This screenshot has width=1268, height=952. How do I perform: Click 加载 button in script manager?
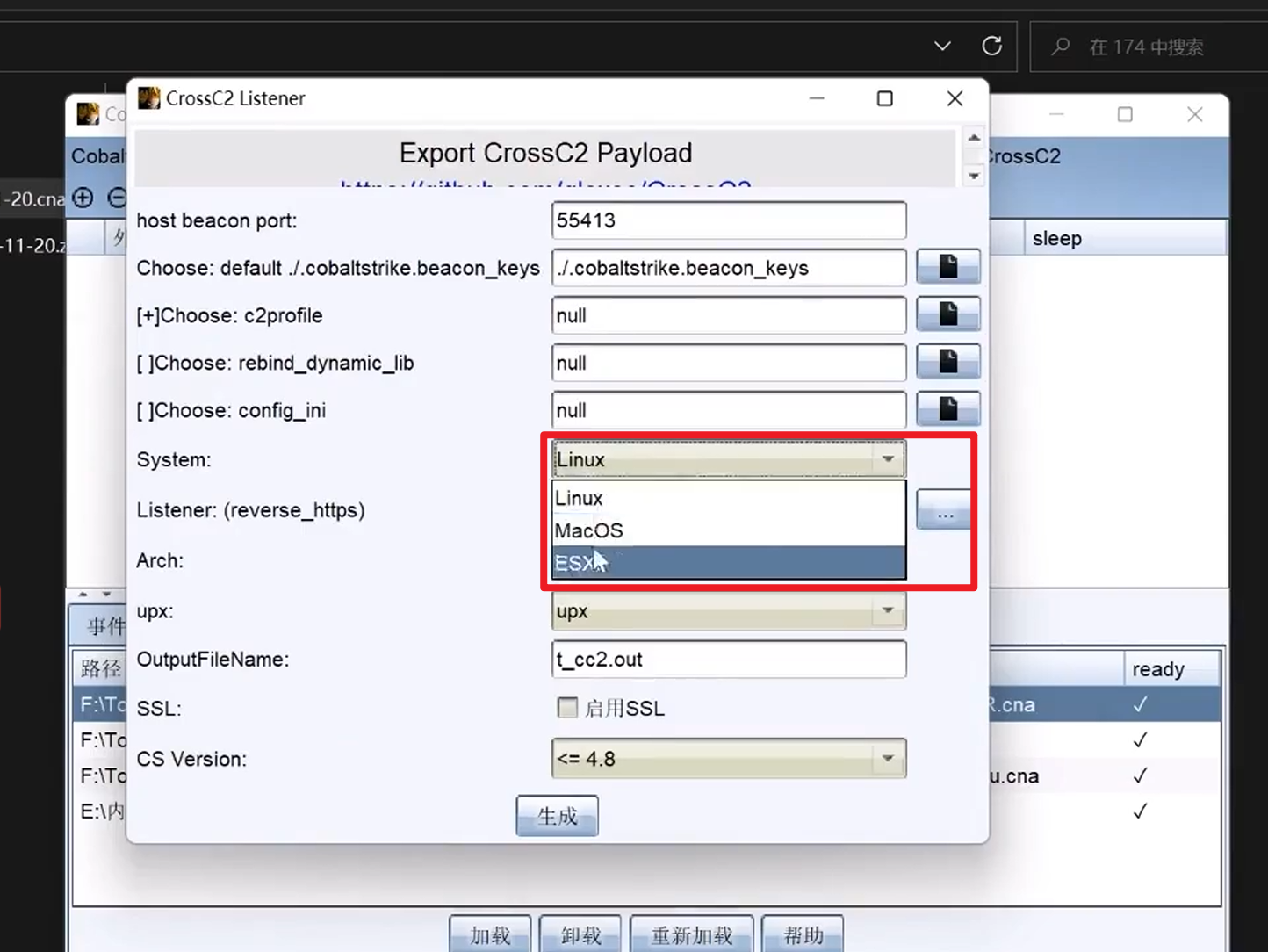490,934
